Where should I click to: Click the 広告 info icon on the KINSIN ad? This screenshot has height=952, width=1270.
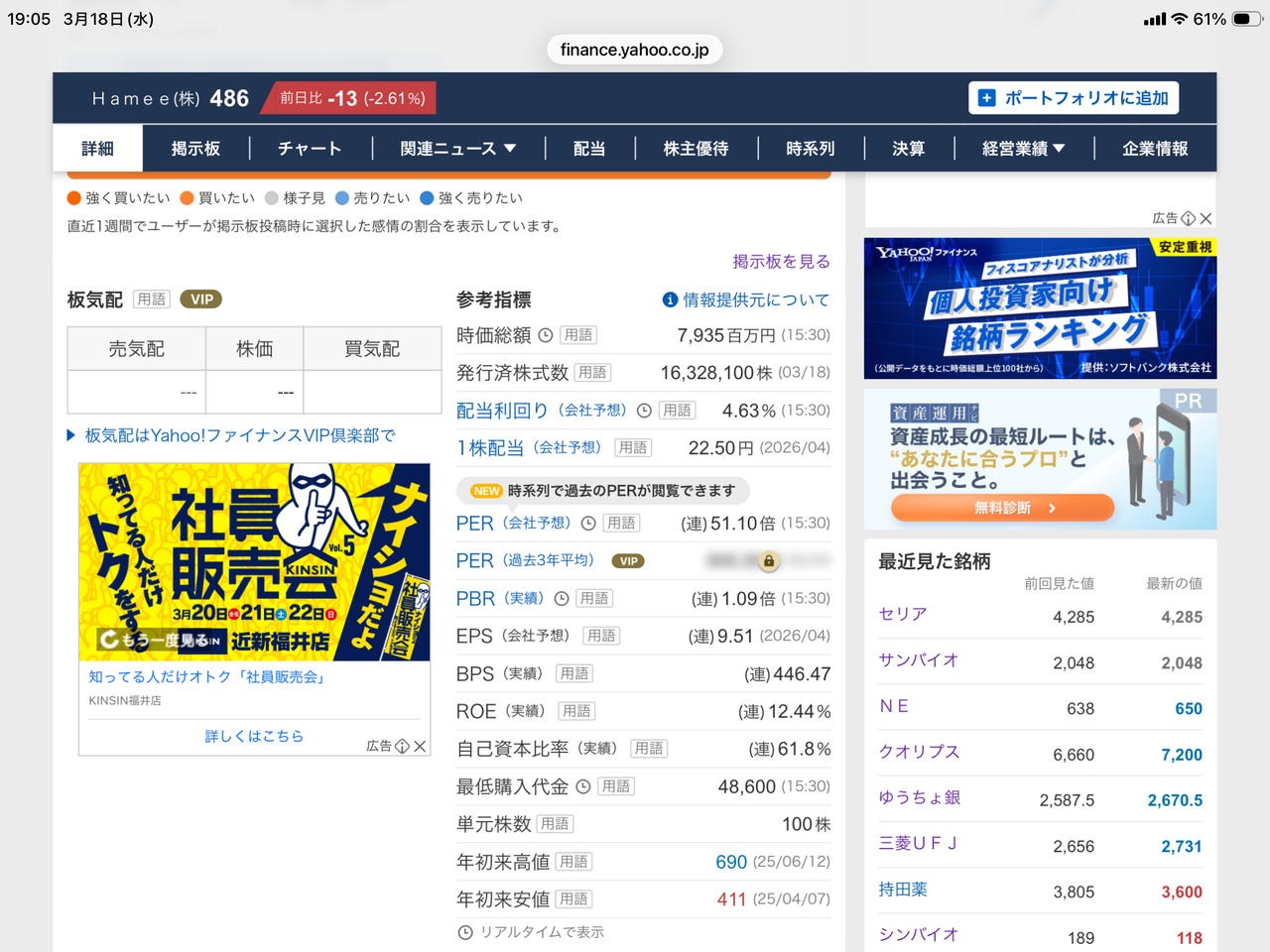pos(405,747)
